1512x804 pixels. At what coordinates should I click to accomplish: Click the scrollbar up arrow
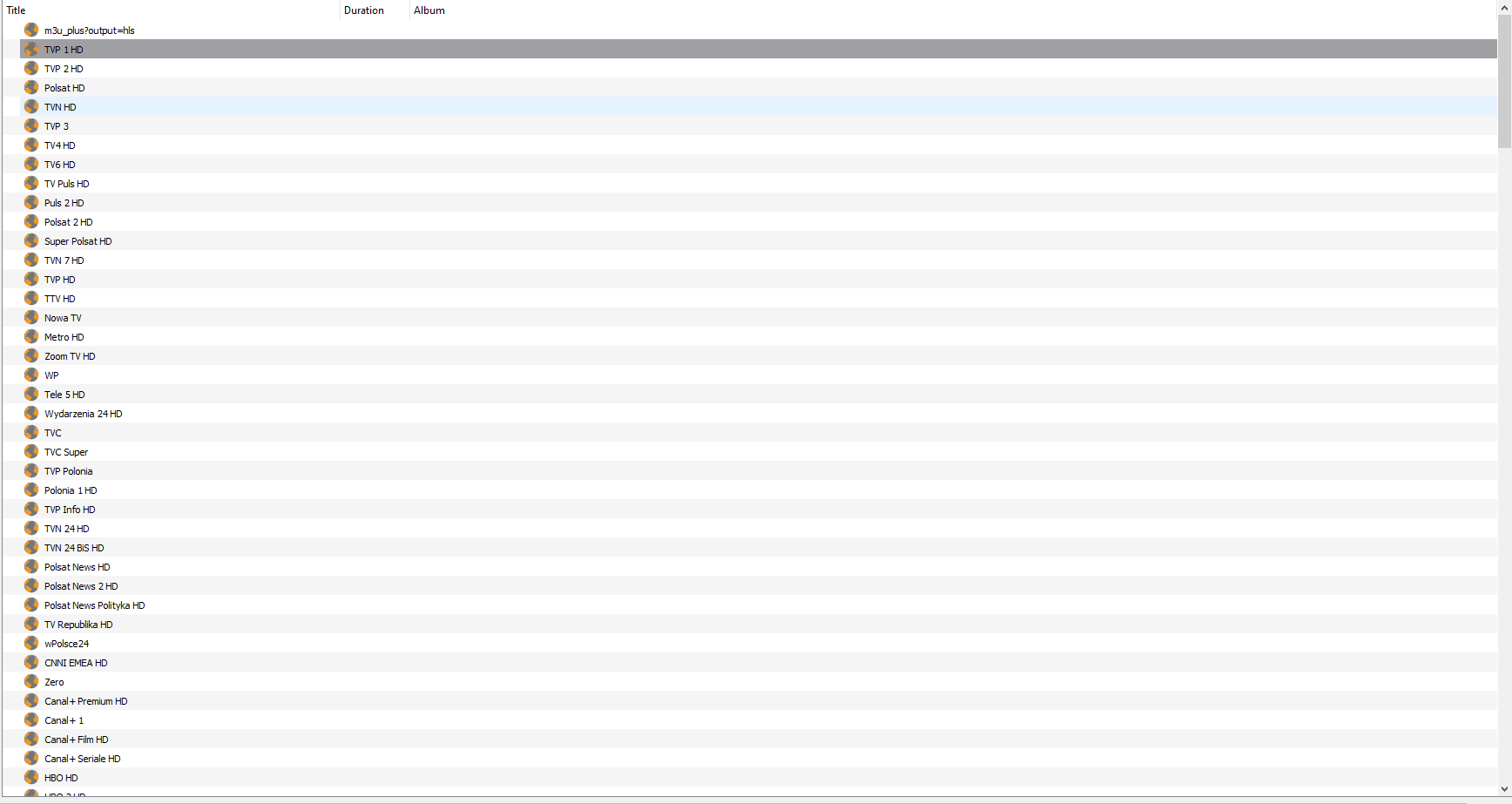point(1504,7)
